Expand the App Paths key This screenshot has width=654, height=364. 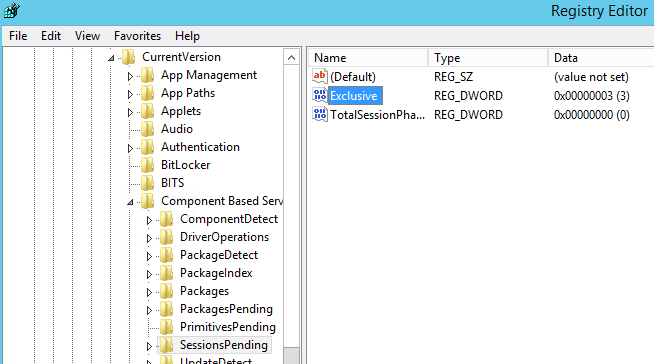(130, 94)
